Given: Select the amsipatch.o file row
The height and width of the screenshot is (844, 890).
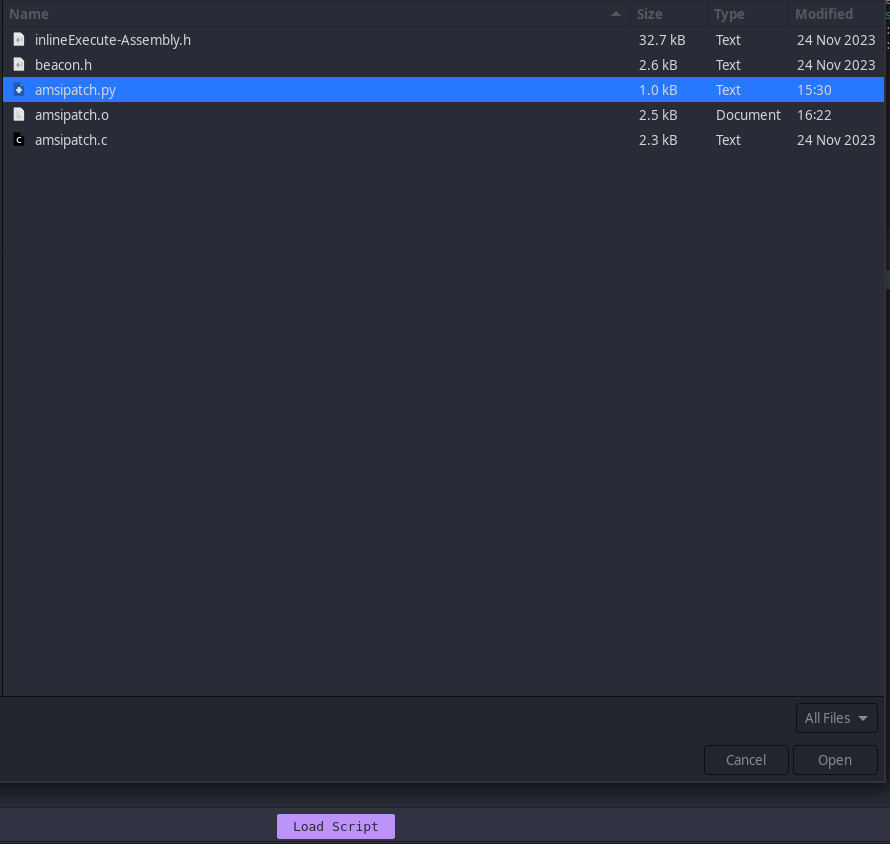Looking at the screenshot, I should click(x=300, y=114).
